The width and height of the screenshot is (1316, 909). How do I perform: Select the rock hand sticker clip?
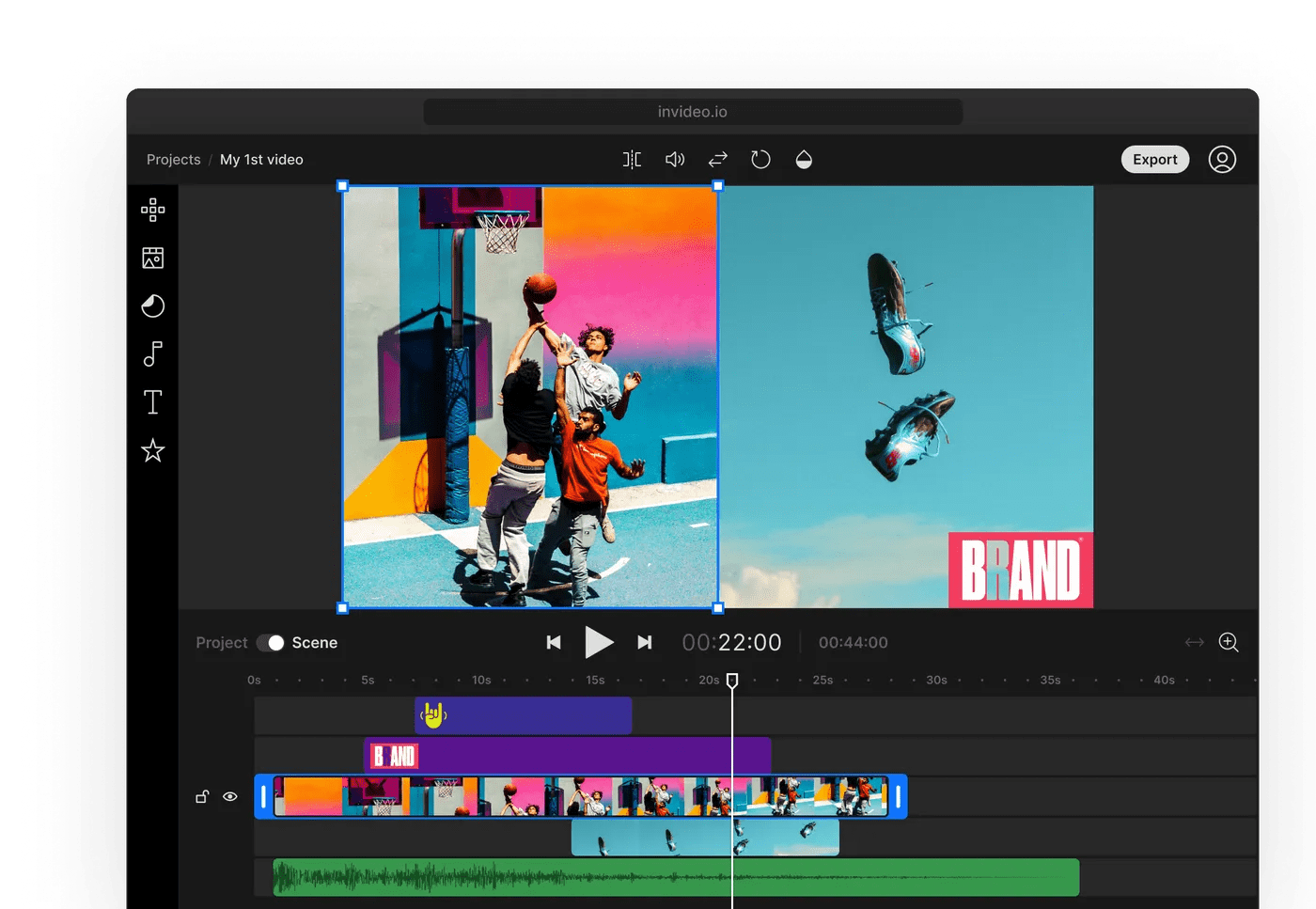coord(524,716)
